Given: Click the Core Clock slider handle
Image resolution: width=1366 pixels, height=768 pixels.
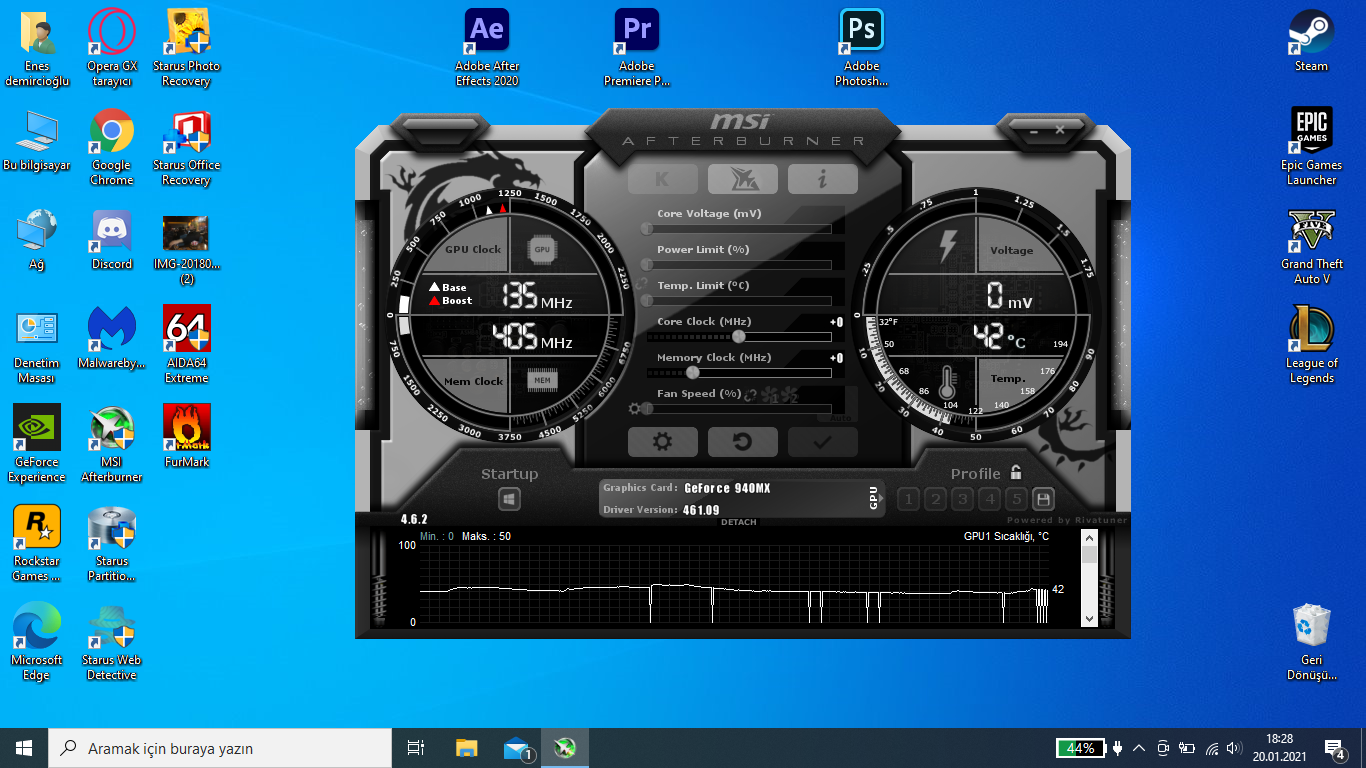Looking at the screenshot, I should [739, 336].
